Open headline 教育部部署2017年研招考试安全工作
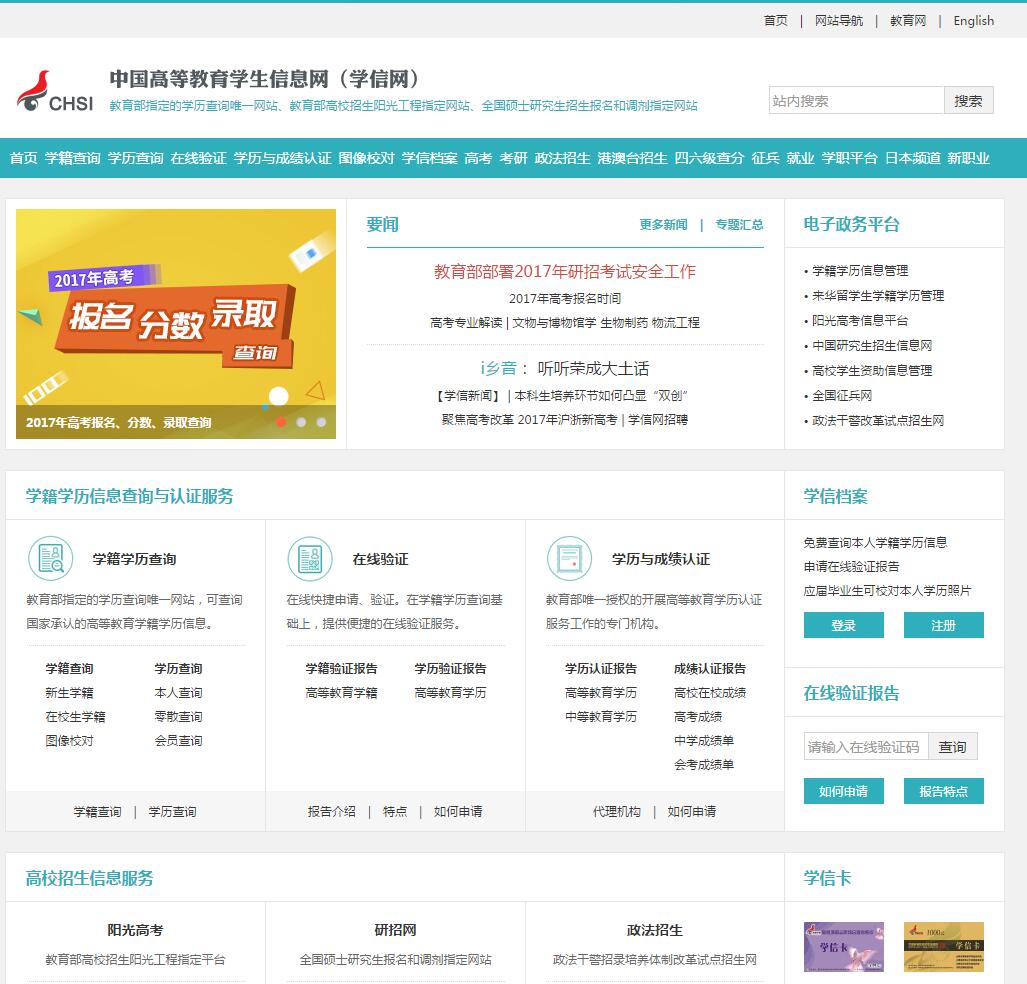The width and height of the screenshot is (1027, 984). (565, 271)
